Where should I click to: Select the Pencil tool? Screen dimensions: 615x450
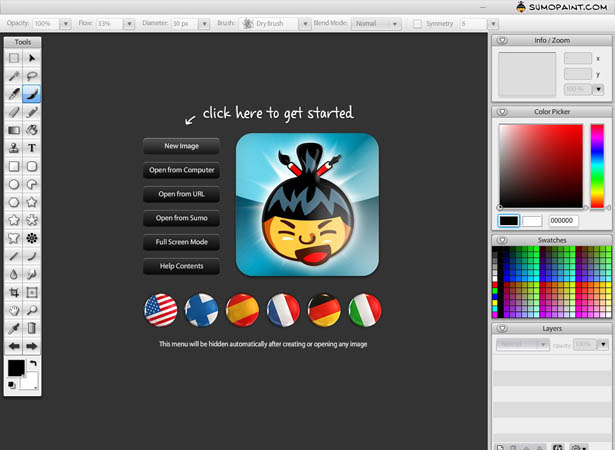(x=32, y=112)
